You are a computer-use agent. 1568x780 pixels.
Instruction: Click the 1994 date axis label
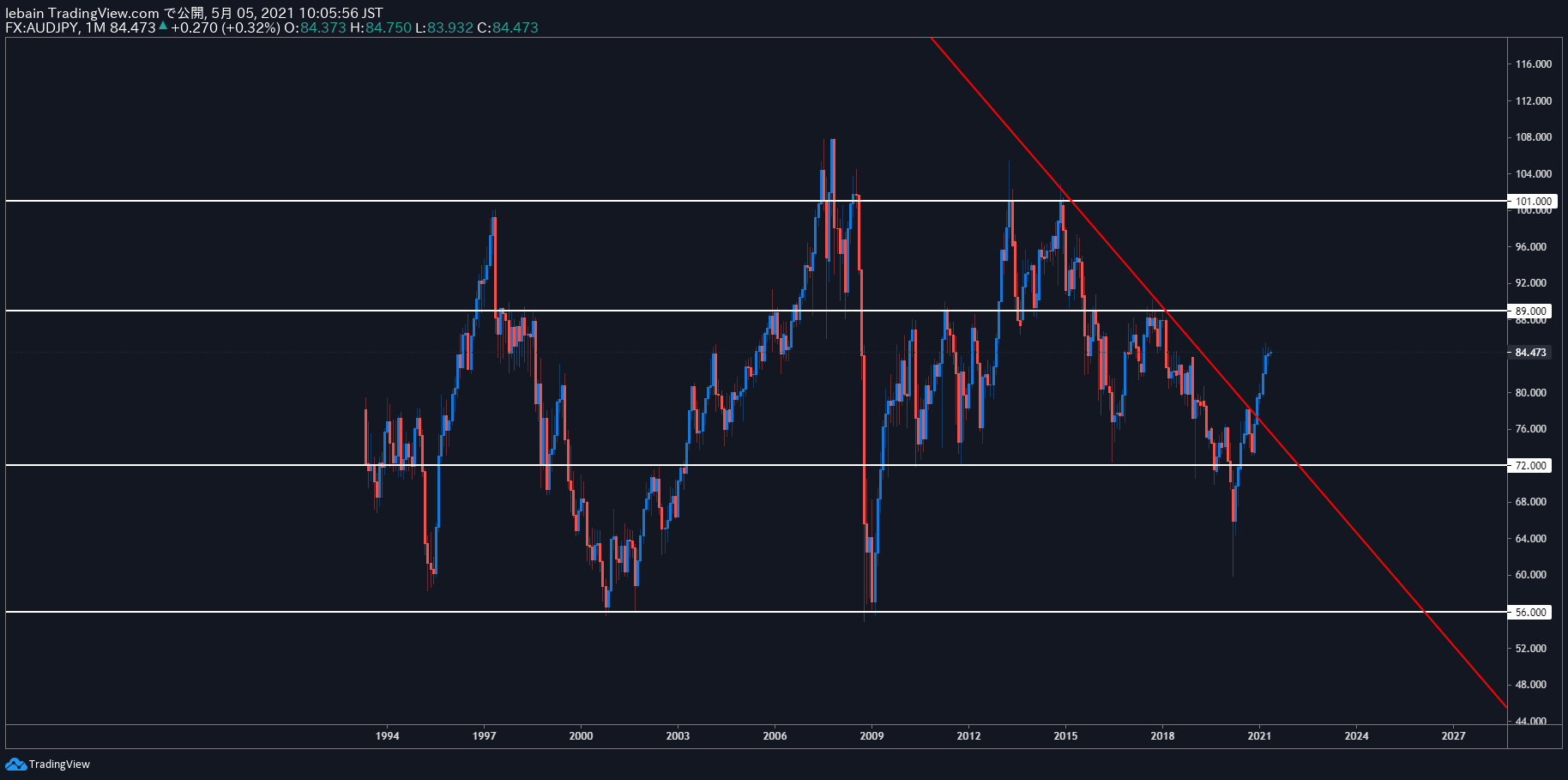[387, 736]
